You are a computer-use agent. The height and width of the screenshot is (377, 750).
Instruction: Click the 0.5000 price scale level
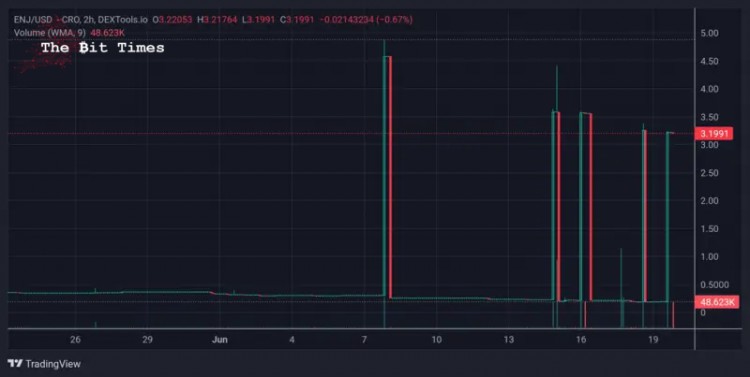click(715, 285)
